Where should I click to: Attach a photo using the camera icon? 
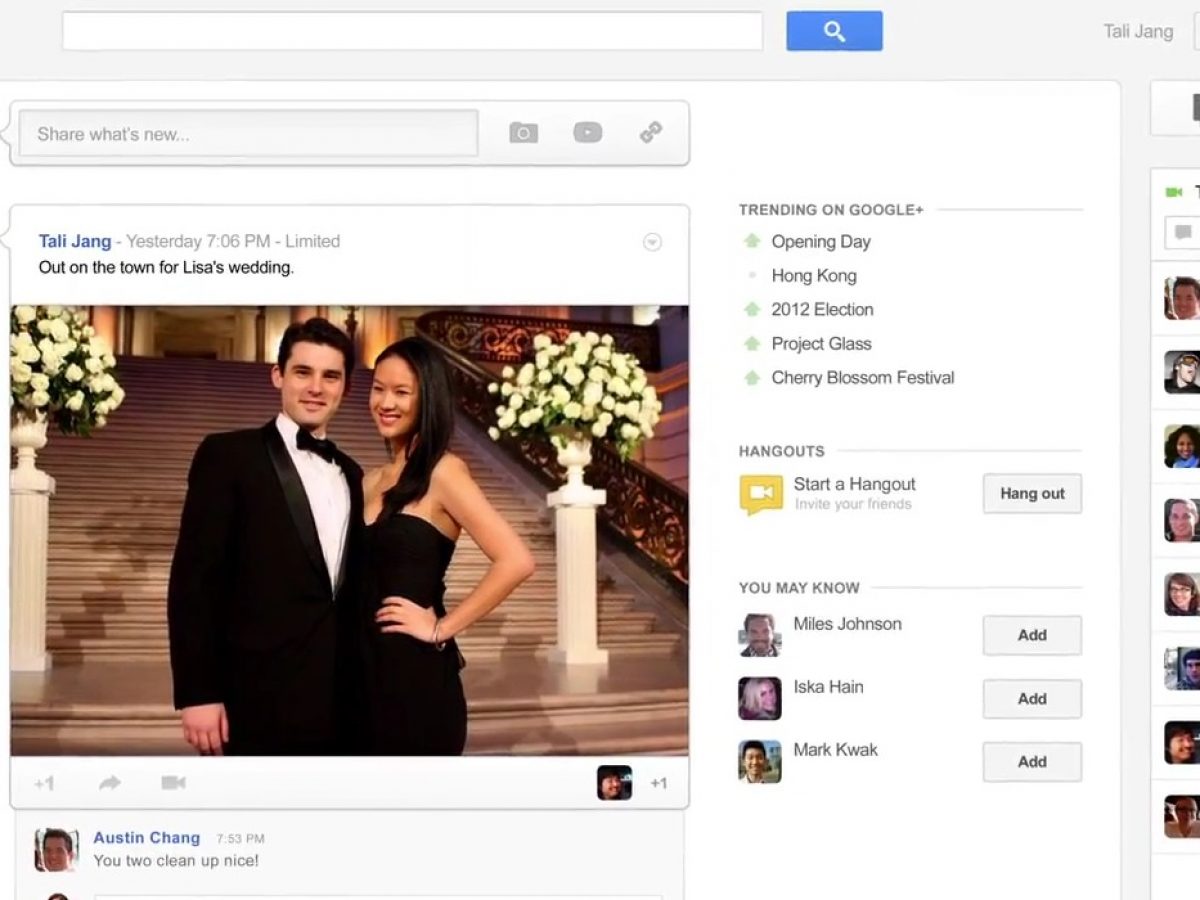coord(523,133)
